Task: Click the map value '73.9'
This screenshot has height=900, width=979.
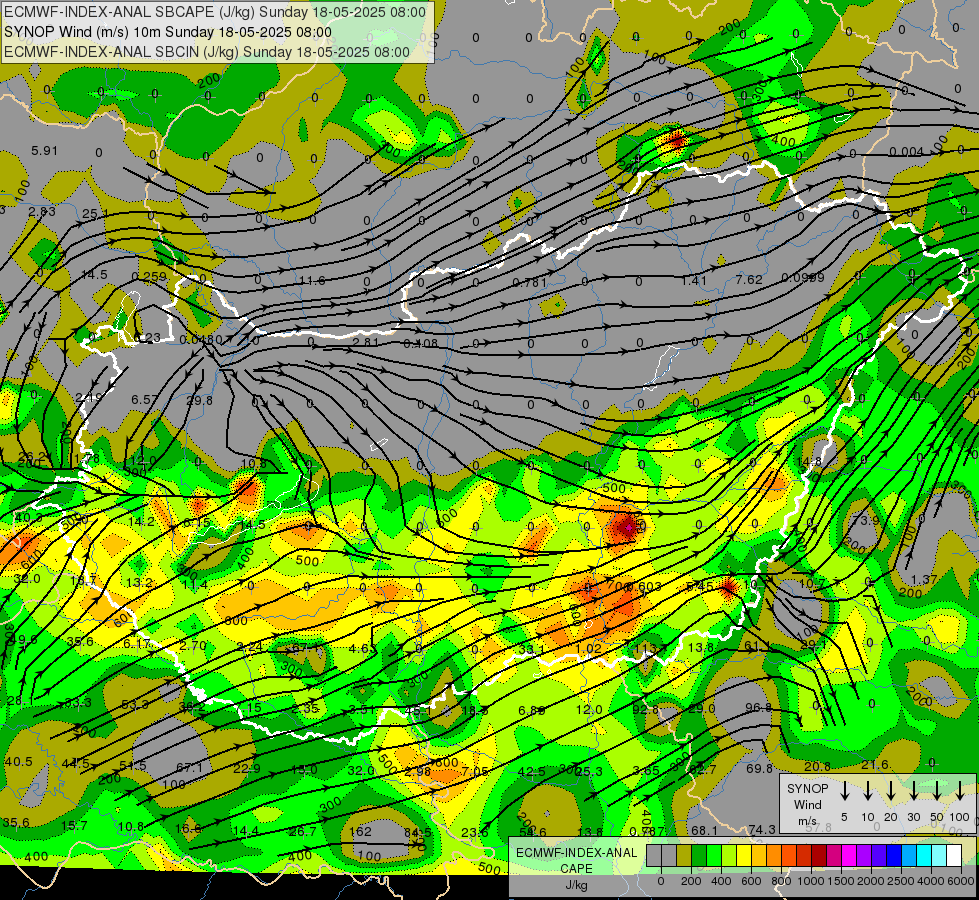Action: pyautogui.click(x=865, y=520)
